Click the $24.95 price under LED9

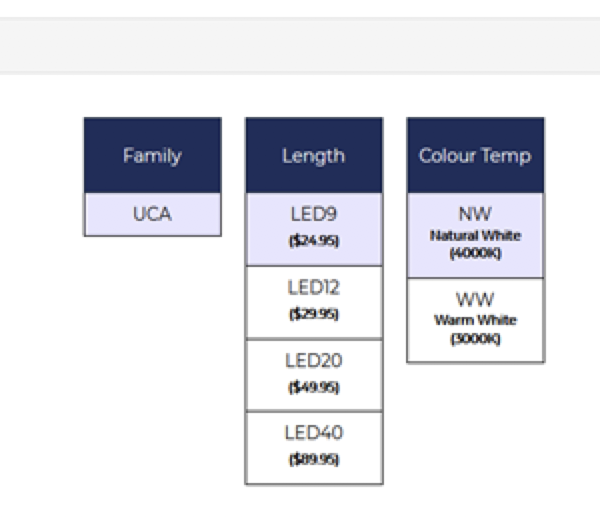coord(313,243)
